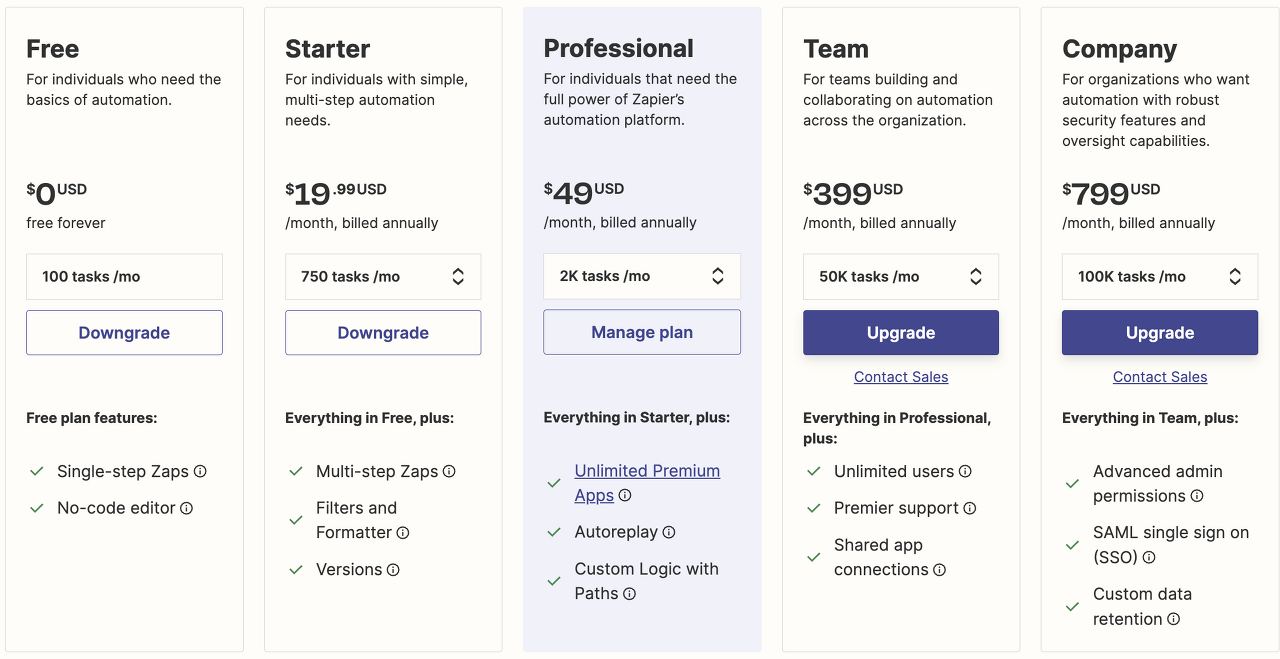Click info icon for Filters and Formatter
Image resolution: width=1280 pixels, height=659 pixels.
click(403, 533)
